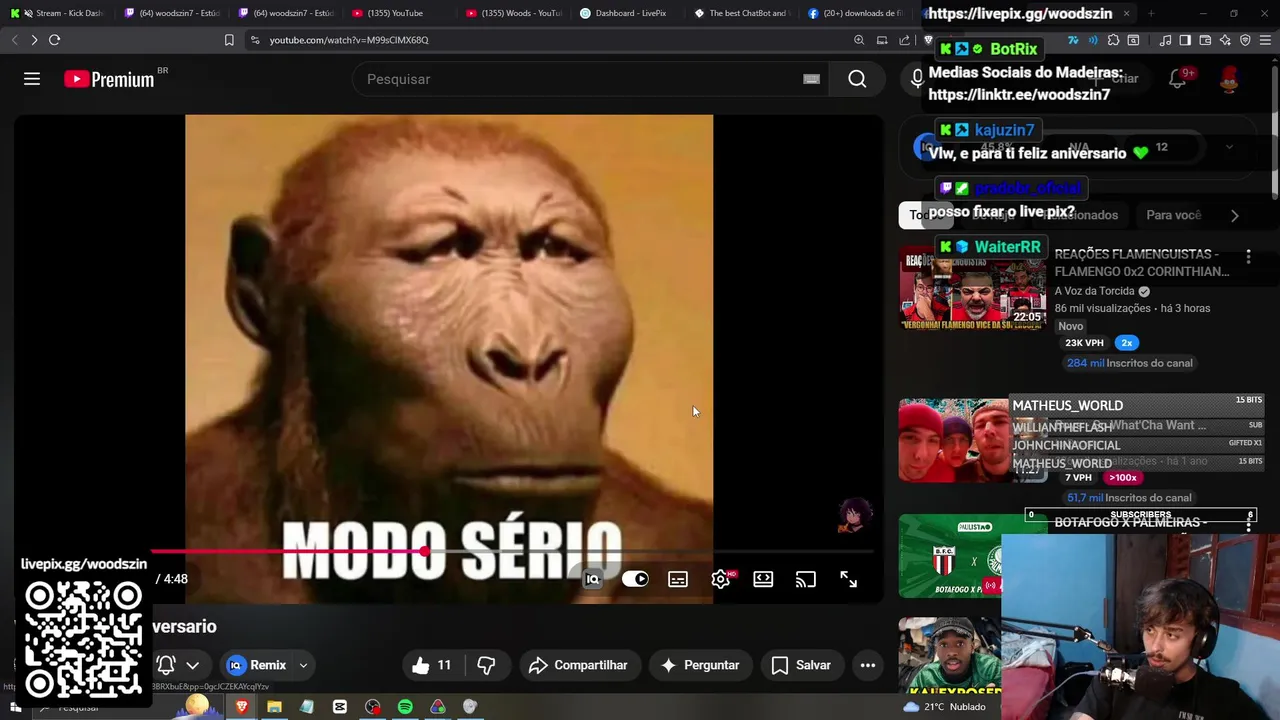Switch to first (64) woodszin7 Estúdio tab
Screen dimensions: 1280x720
pos(170,13)
